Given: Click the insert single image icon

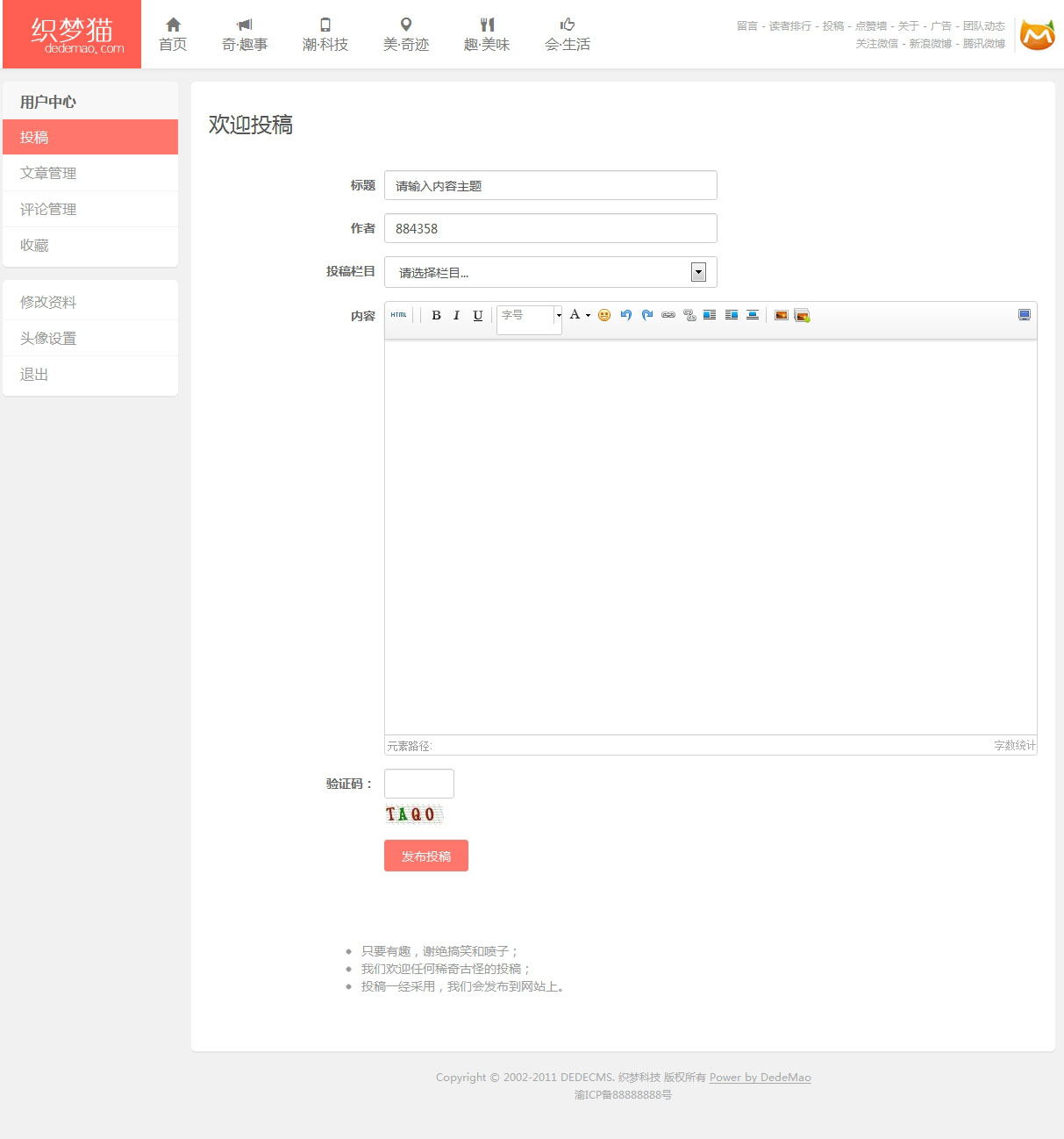Looking at the screenshot, I should [781, 315].
